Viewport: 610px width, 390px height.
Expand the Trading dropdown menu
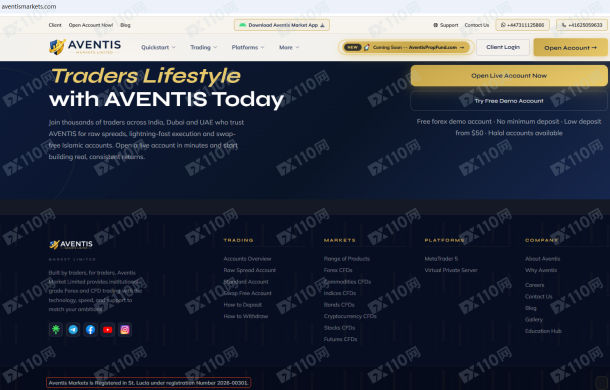click(x=203, y=47)
